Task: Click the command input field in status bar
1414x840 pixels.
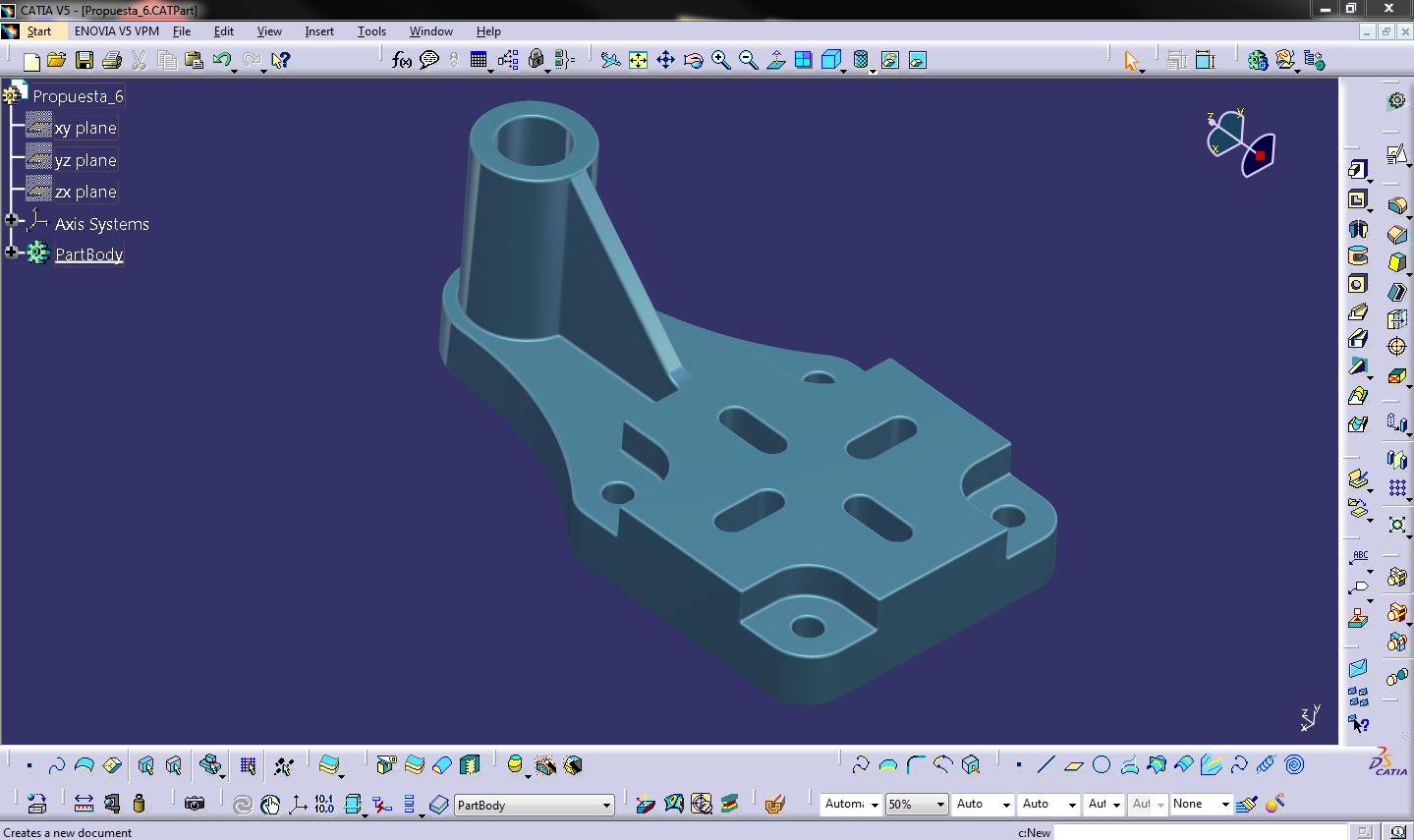Action: [x=1201, y=832]
